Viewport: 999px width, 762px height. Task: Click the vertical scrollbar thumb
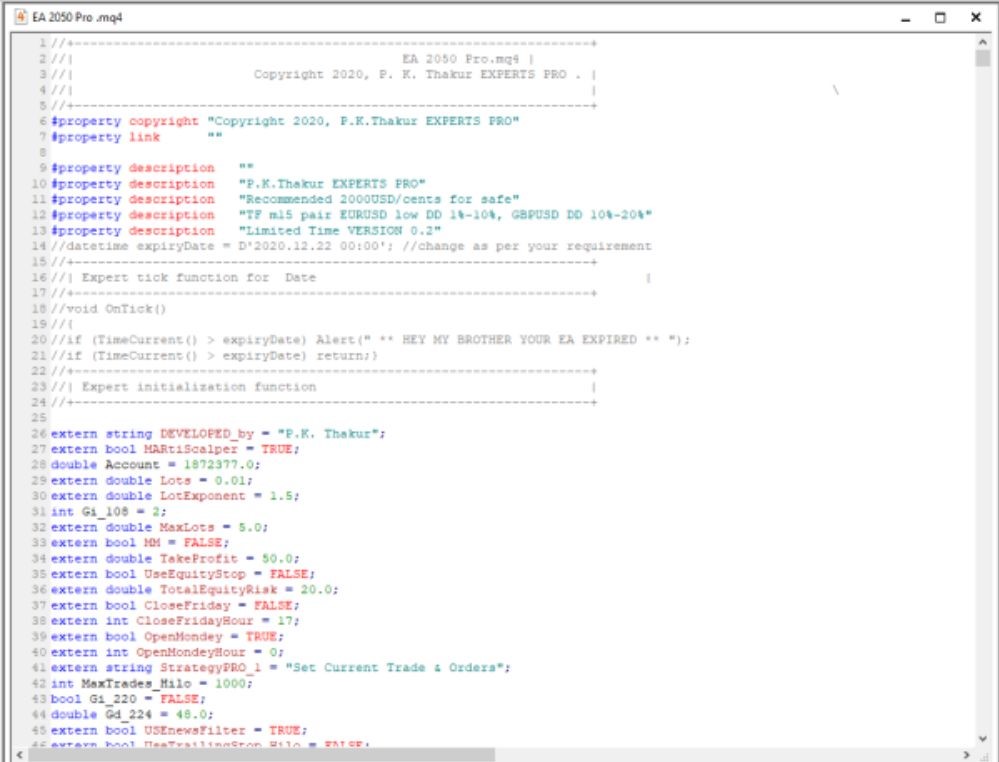pyautogui.click(x=983, y=58)
